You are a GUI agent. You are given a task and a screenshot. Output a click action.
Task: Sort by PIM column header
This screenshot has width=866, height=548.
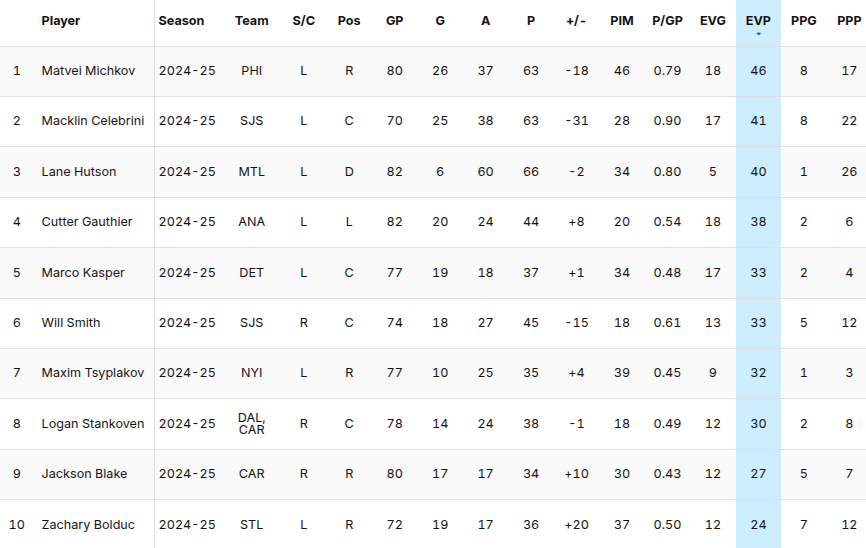coord(621,21)
